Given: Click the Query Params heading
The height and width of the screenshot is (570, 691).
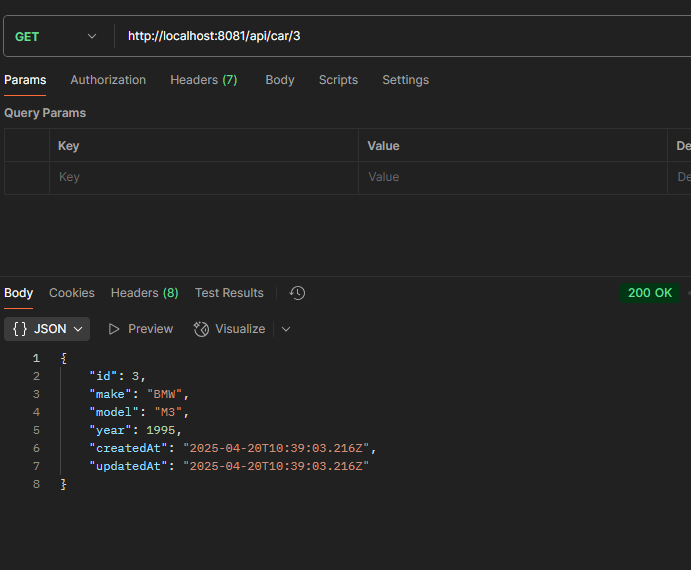Looking at the screenshot, I should tap(45, 113).
